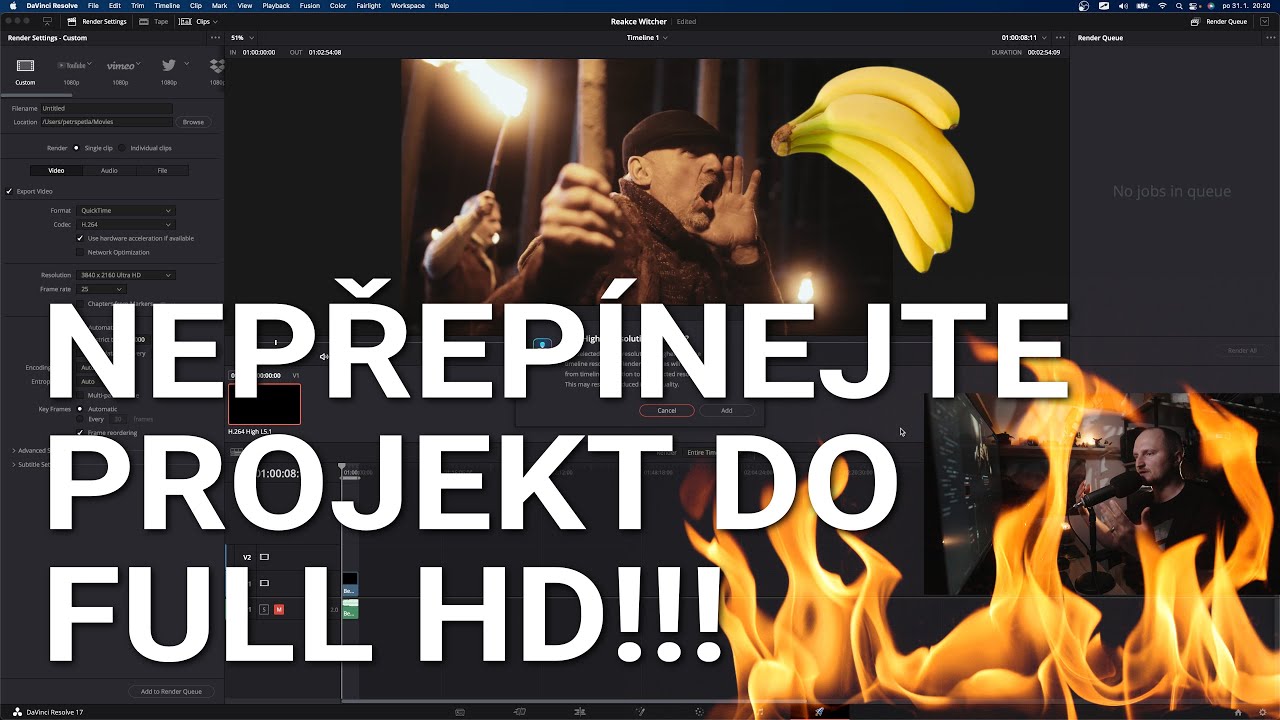This screenshot has width=1280, height=720.
Task: Click the volume icon in menu bar
Action: [1123, 6]
